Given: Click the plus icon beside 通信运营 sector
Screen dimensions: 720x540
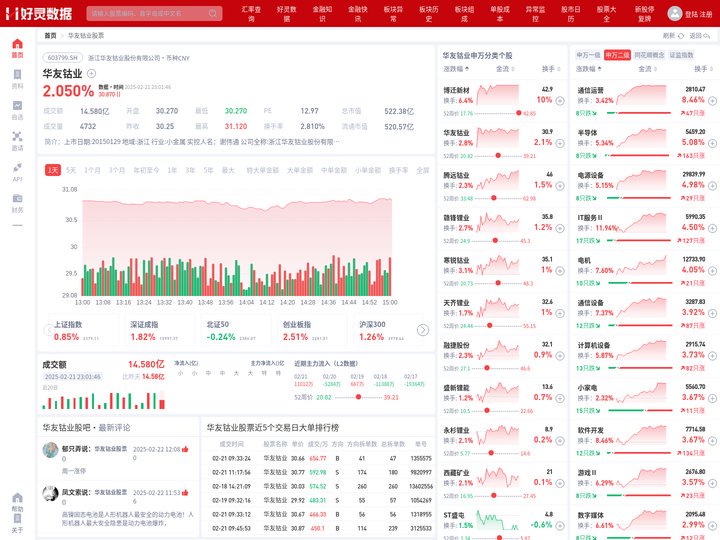Looking at the screenshot, I should (x=712, y=101).
